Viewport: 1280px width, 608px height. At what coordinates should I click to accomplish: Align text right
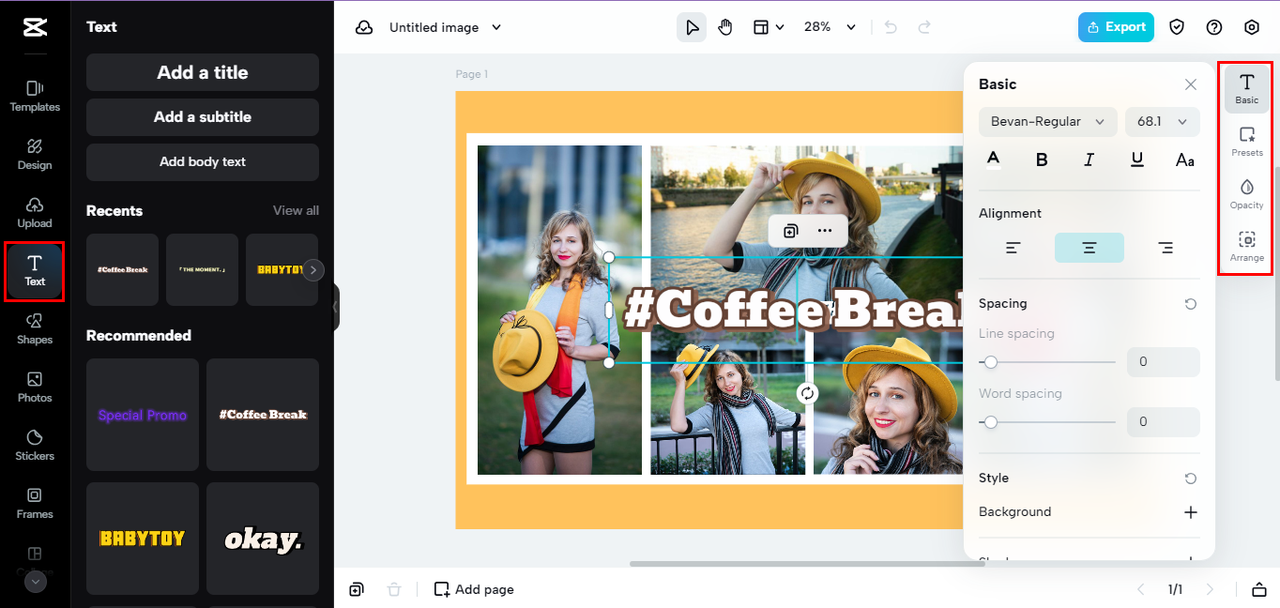(x=1165, y=248)
